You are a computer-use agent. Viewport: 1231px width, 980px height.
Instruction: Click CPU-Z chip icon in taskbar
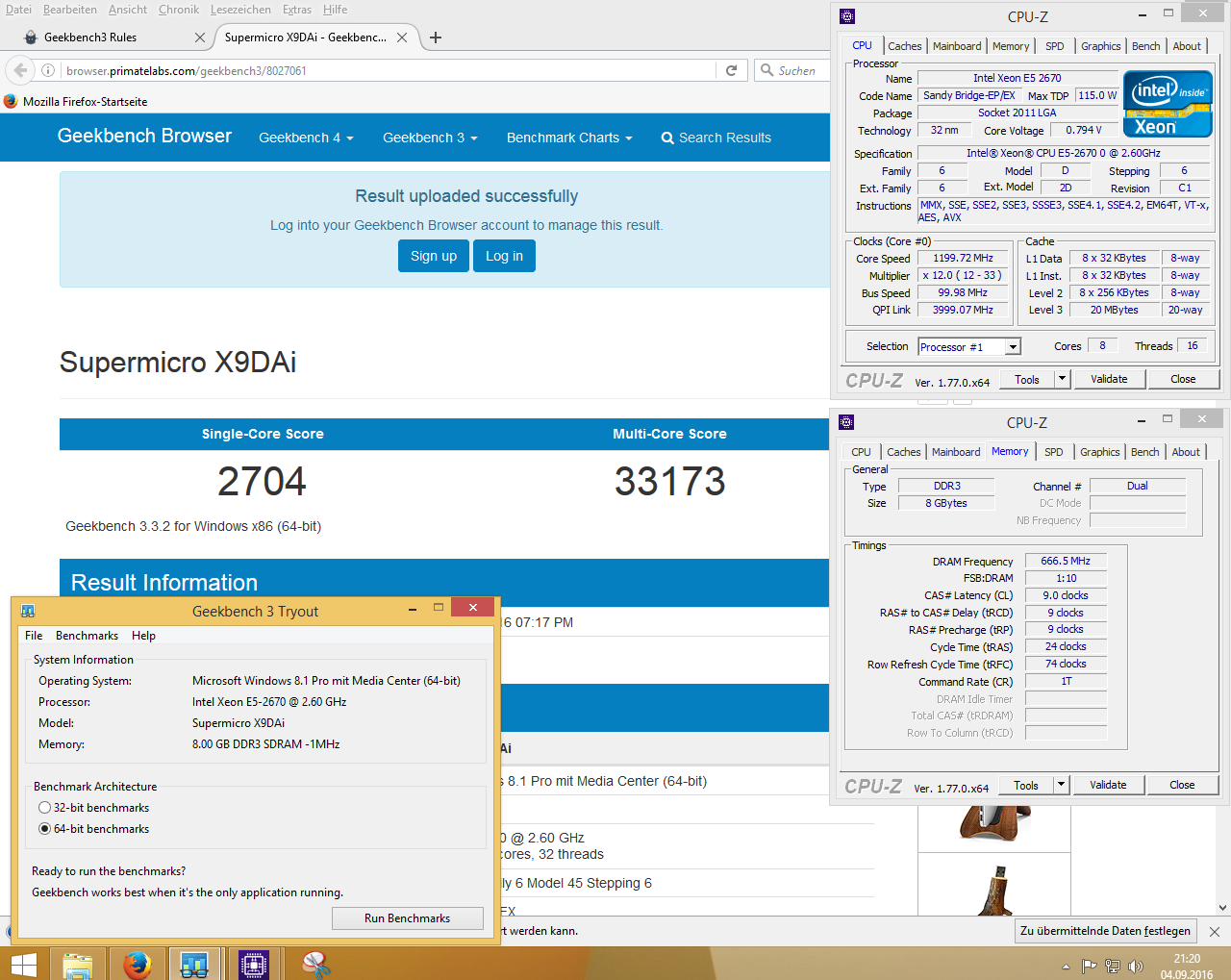pos(254,964)
